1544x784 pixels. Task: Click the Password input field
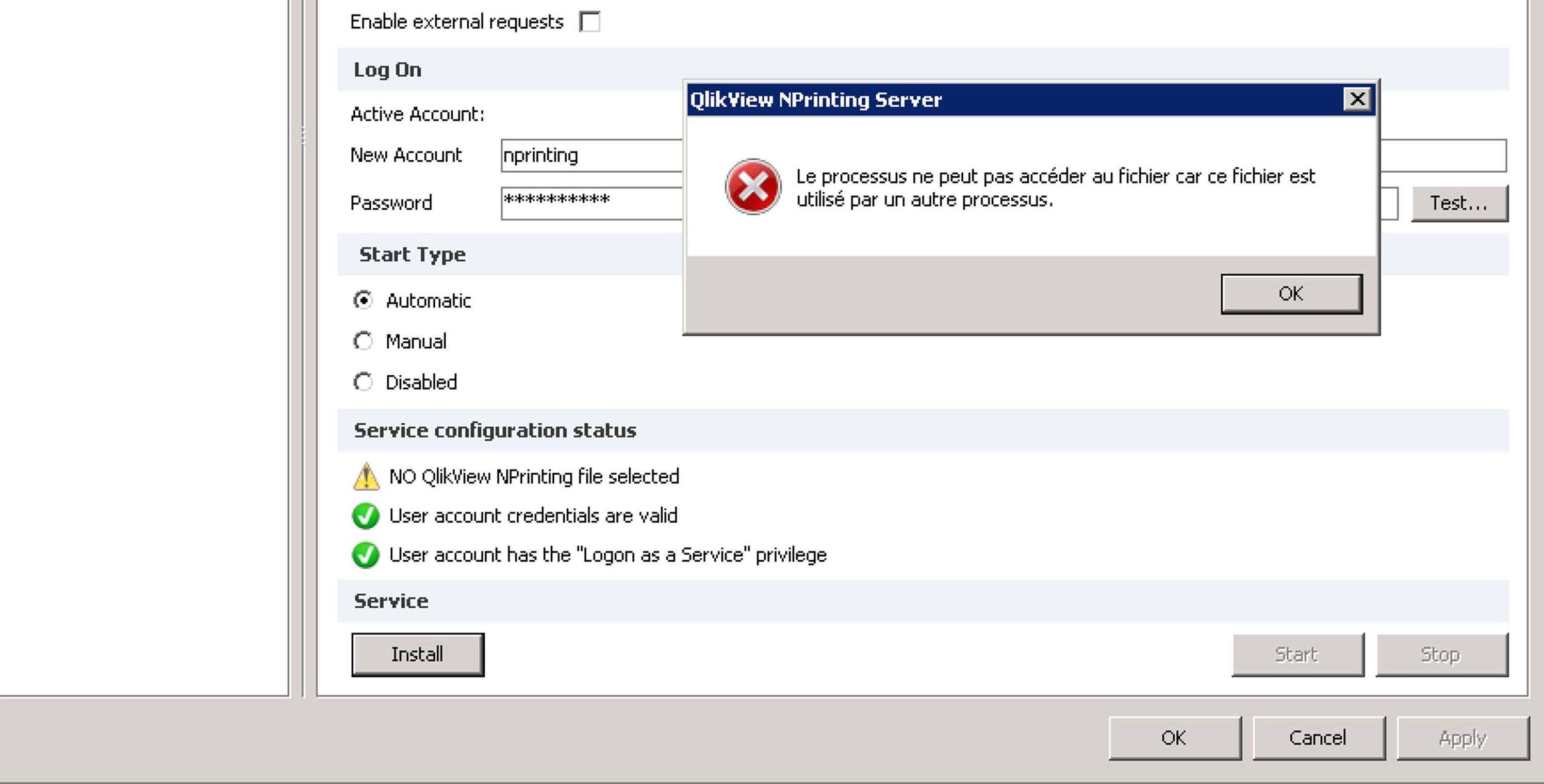click(x=591, y=203)
